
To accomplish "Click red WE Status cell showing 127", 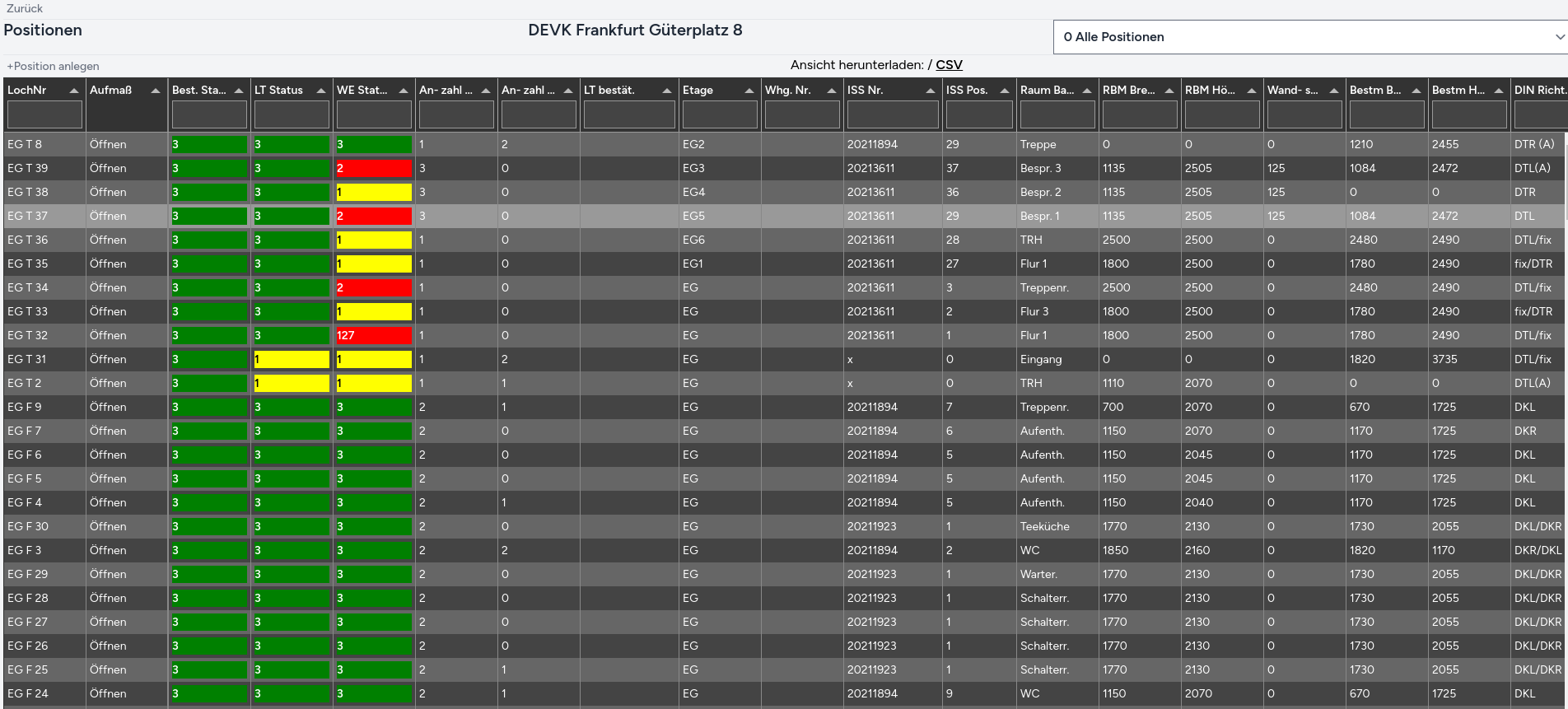I will pos(373,336).
